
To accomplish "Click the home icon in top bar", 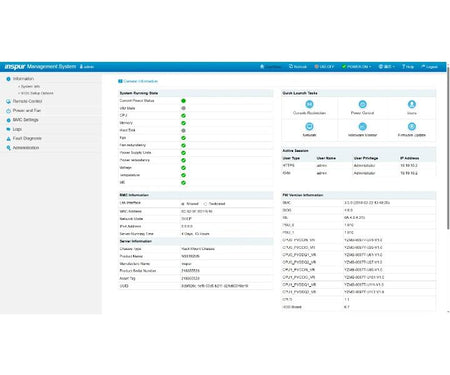I will pos(262,67).
